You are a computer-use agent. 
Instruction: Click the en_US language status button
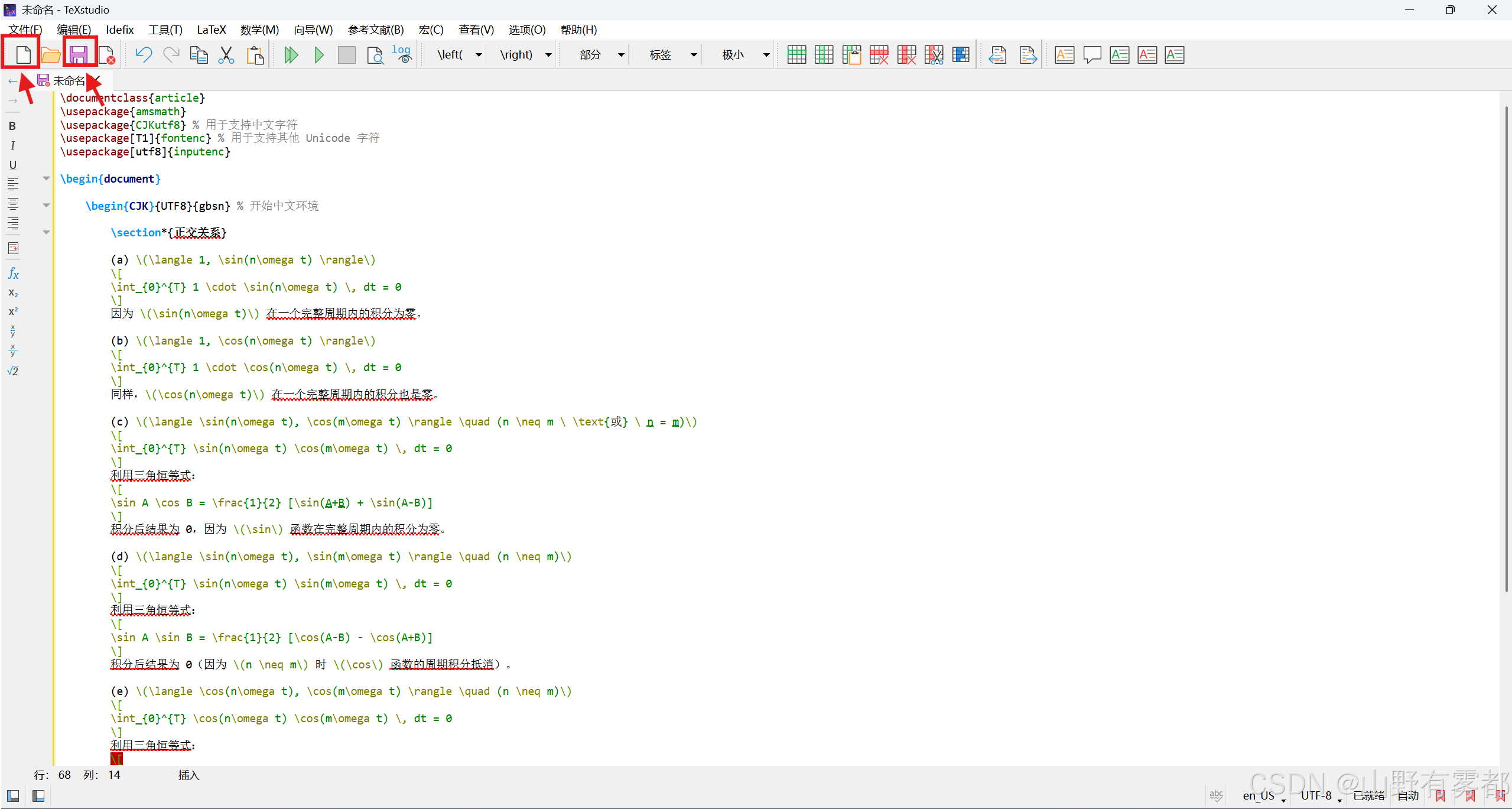tap(1259, 795)
